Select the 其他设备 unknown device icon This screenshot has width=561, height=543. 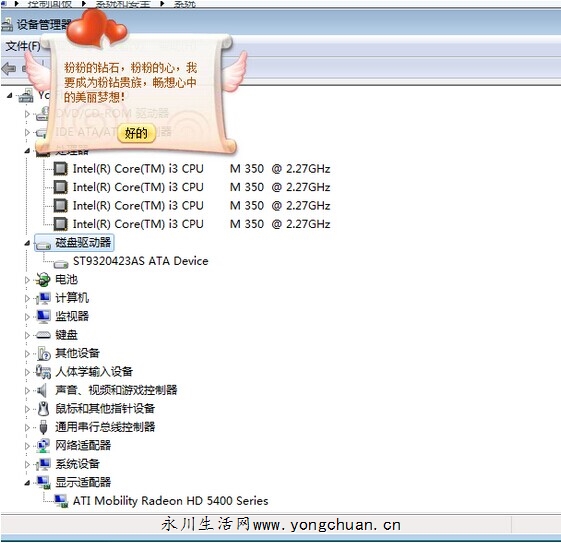pos(44,354)
